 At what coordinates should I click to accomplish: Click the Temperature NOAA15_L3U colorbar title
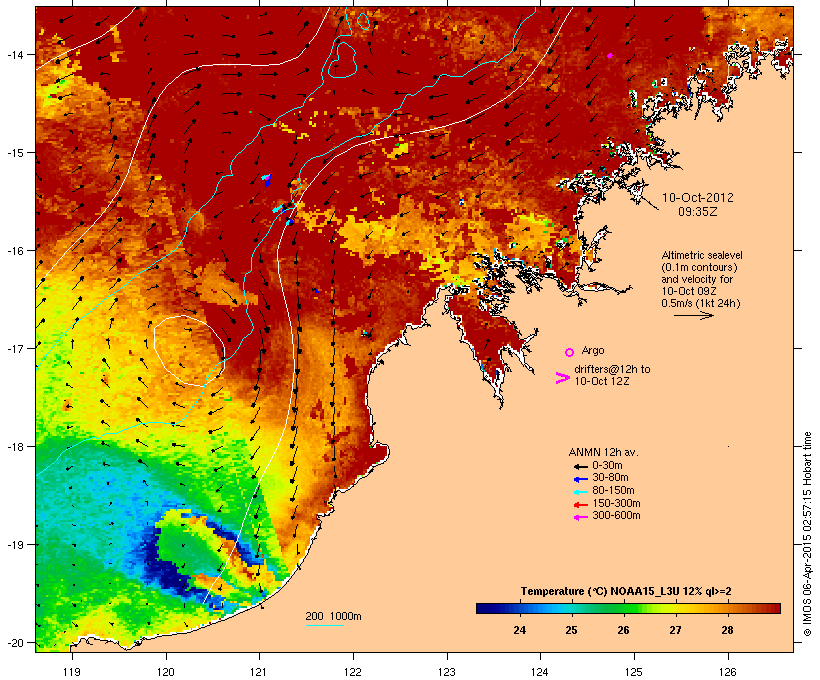coord(626,591)
